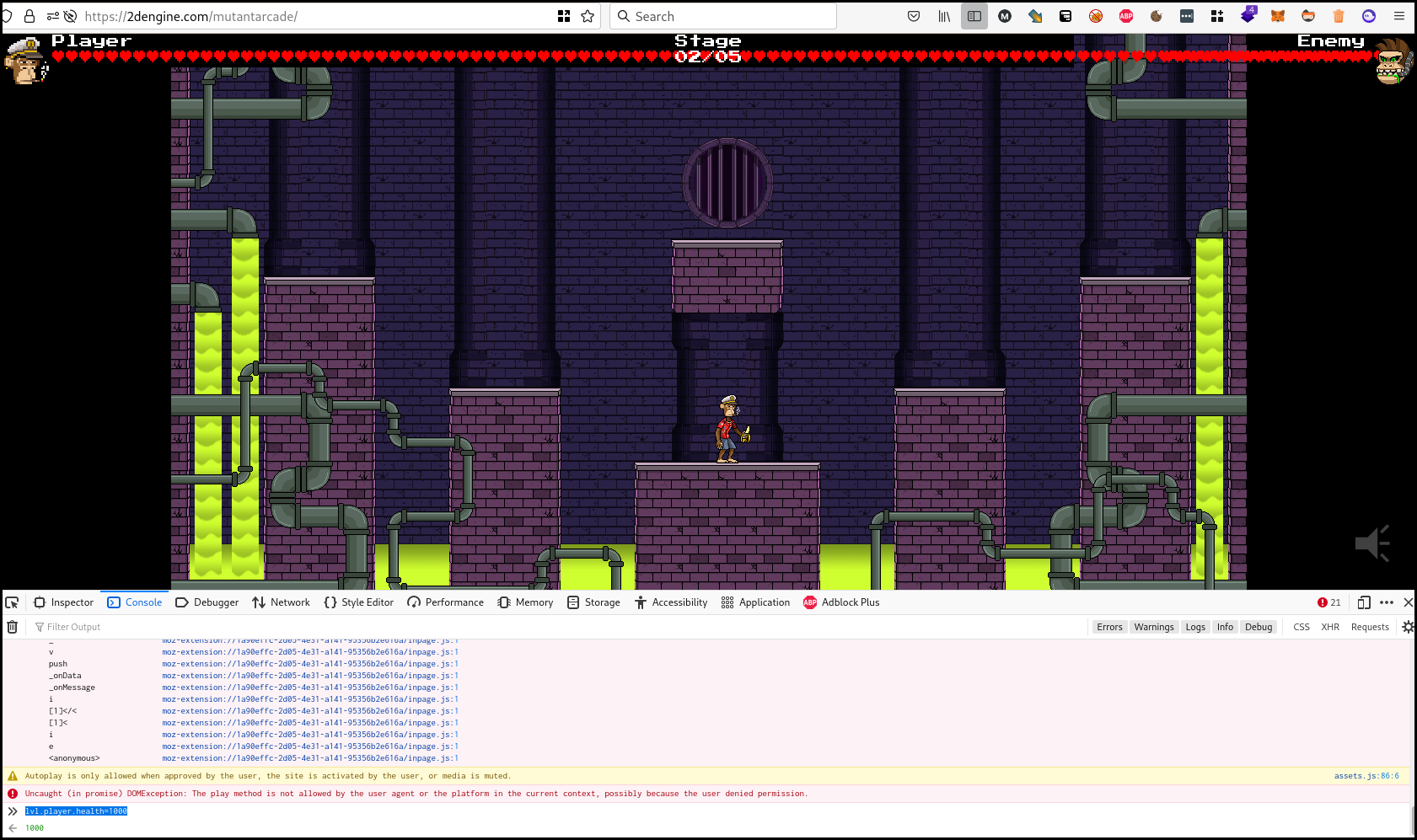Viewport: 1417px width, 840px height.
Task: Open the Accessibility tab
Action: [672, 602]
